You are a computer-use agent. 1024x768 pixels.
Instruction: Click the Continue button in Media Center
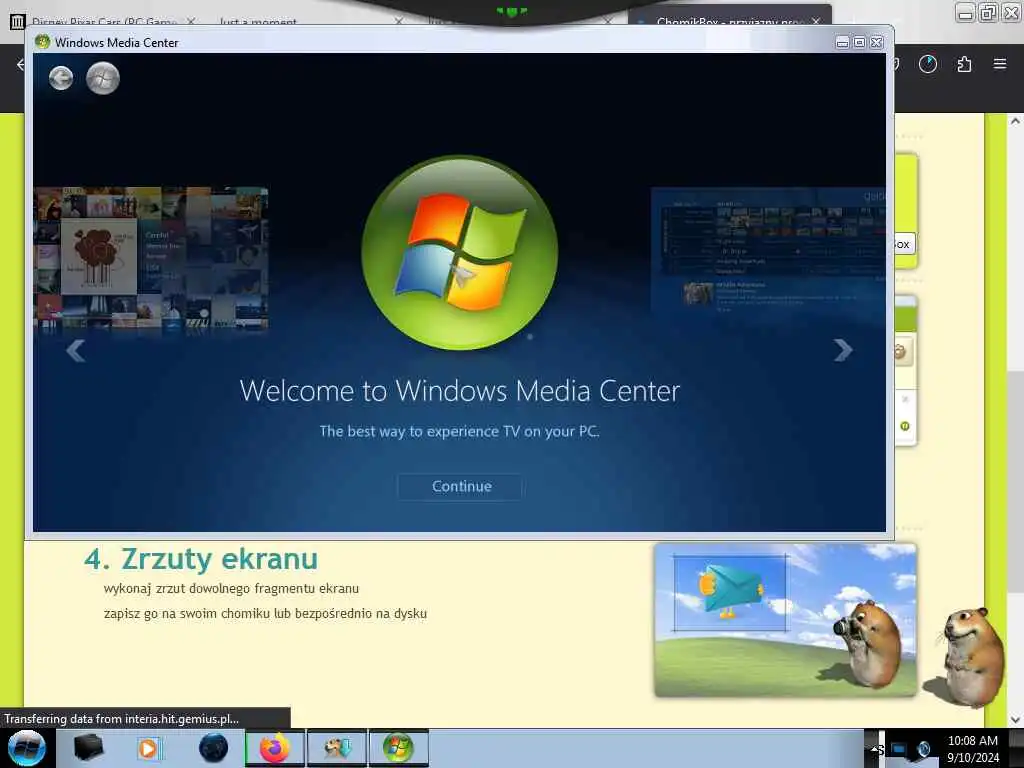460,487
